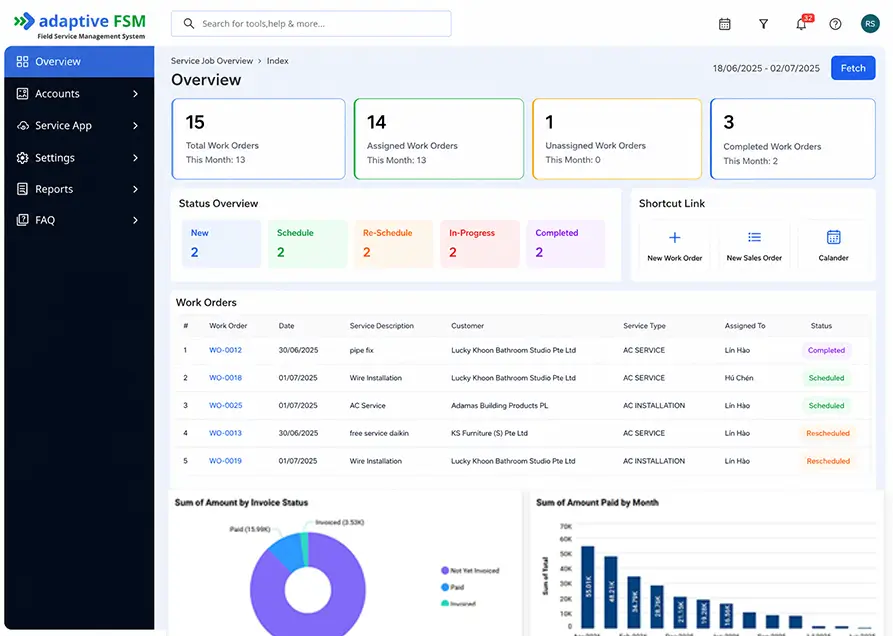
Task: Expand the Service App menu chevron
Action: tap(136, 125)
